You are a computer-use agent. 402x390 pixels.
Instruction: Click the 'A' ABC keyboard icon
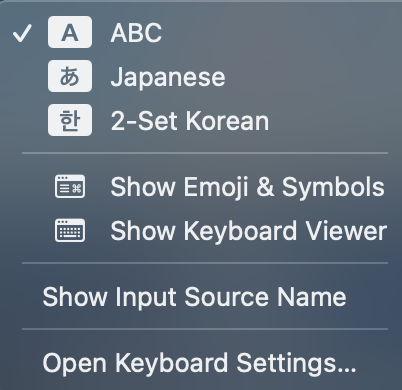pyautogui.click(x=70, y=32)
